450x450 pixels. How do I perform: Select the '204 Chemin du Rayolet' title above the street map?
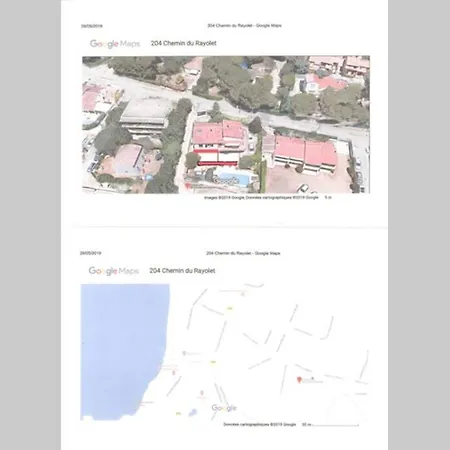(182, 271)
